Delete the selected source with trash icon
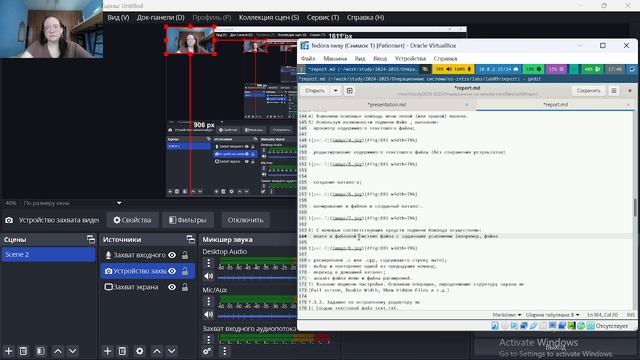This screenshot has width=640, height=360. coord(122,351)
